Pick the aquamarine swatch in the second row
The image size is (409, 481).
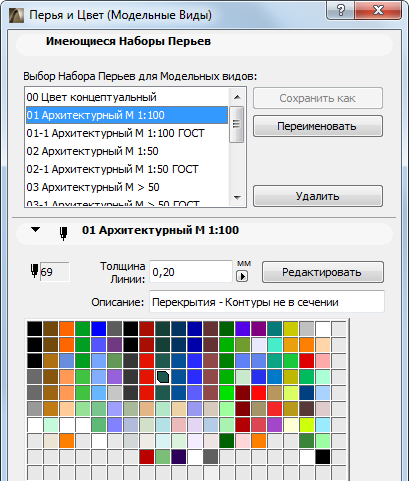pyautogui.click(x=275, y=345)
